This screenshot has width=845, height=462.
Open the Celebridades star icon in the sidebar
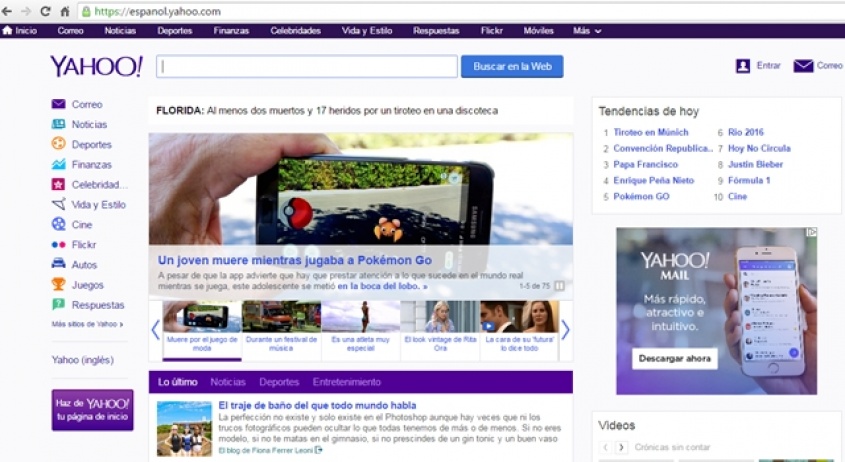(x=58, y=184)
